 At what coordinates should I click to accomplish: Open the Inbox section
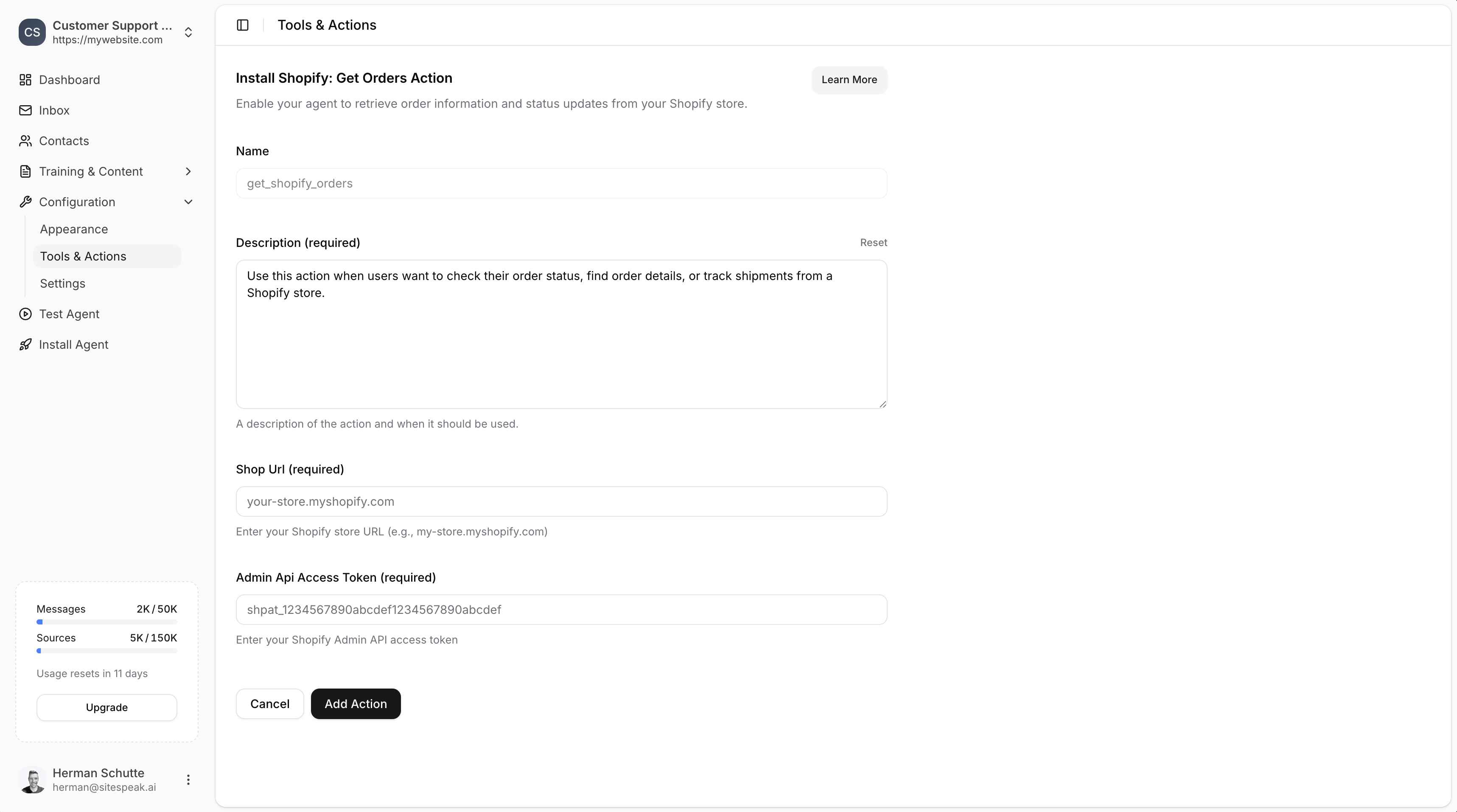54,110
